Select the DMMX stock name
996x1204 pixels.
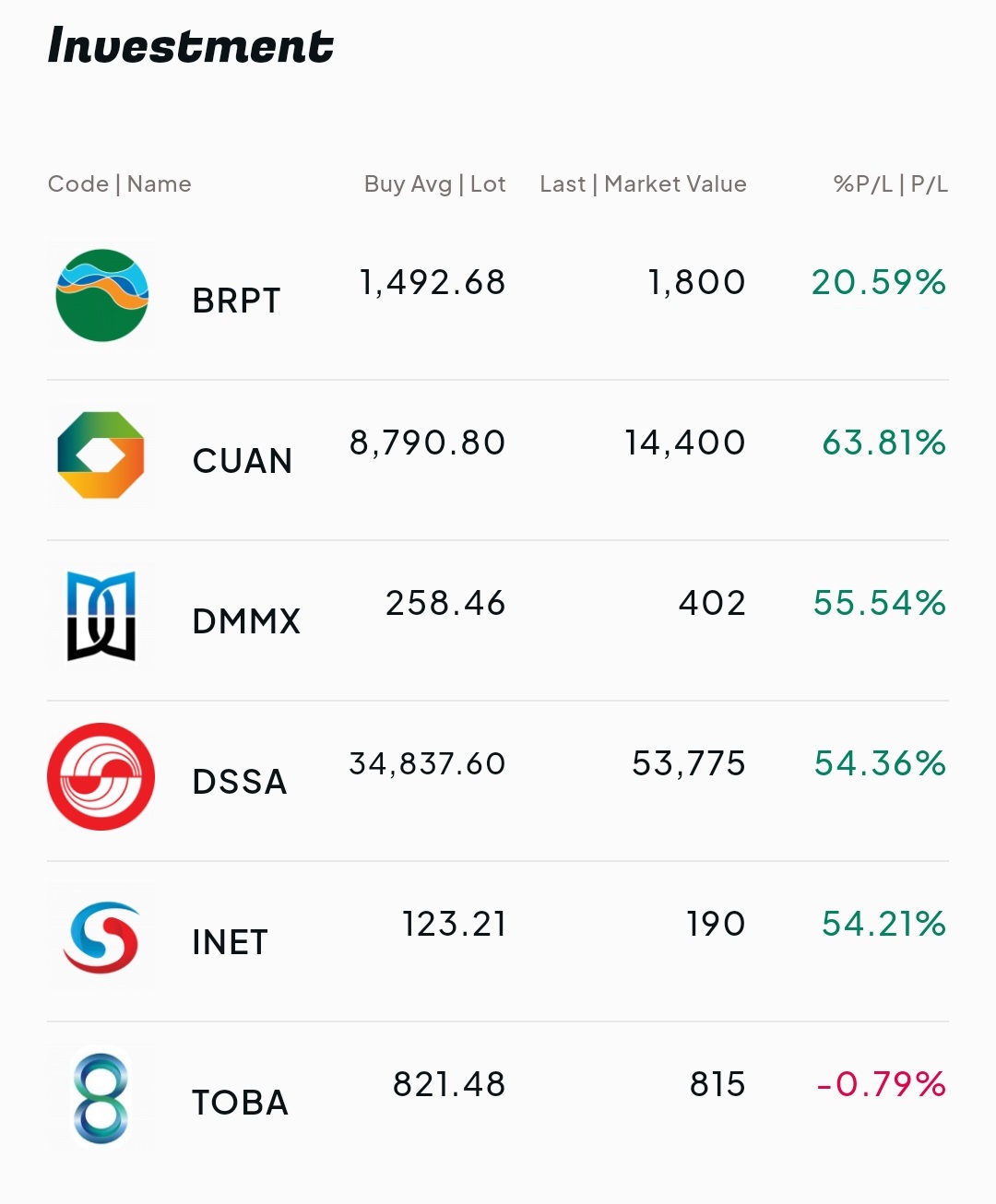point(246,621)
